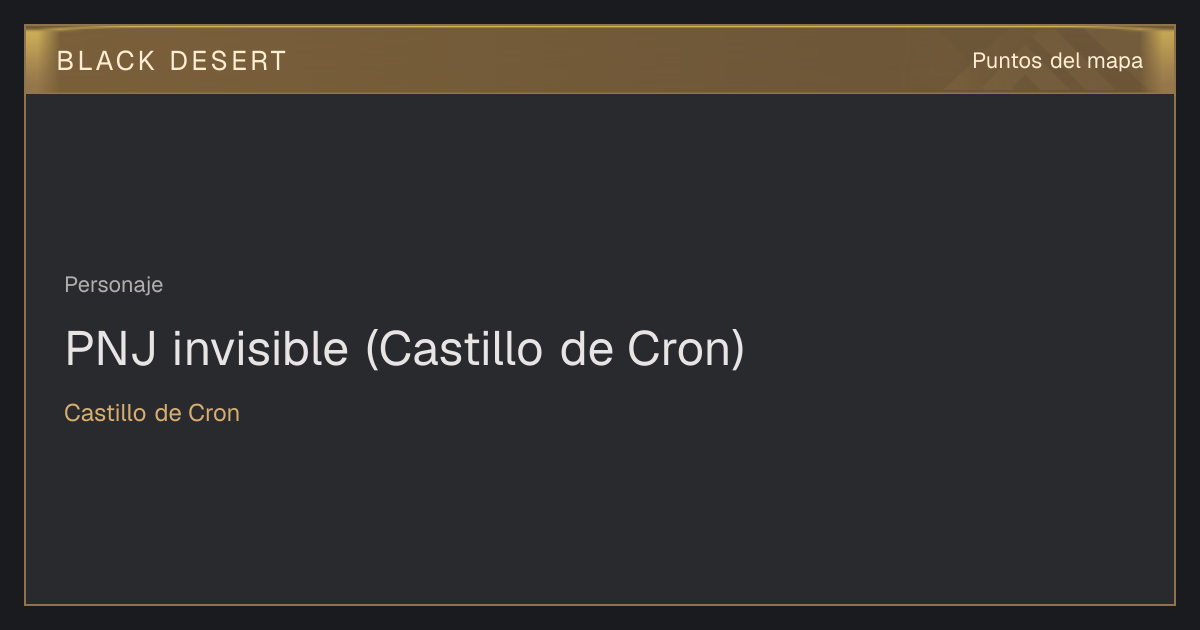This screenshot has height=630, width=1200.
Task: Click Cron in the gold subtitle
Action: (214, 413)
